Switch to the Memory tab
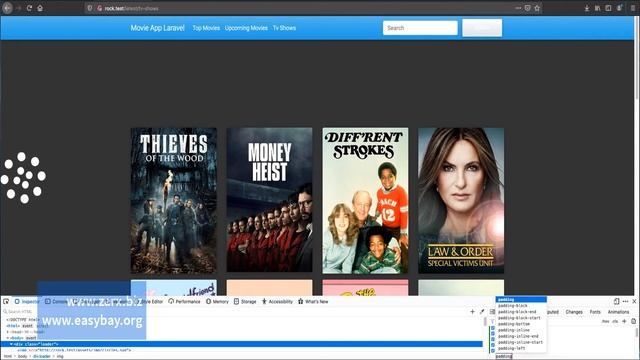Image resolution: width=640 pixels, height=360 pixels. coord(217,302)
